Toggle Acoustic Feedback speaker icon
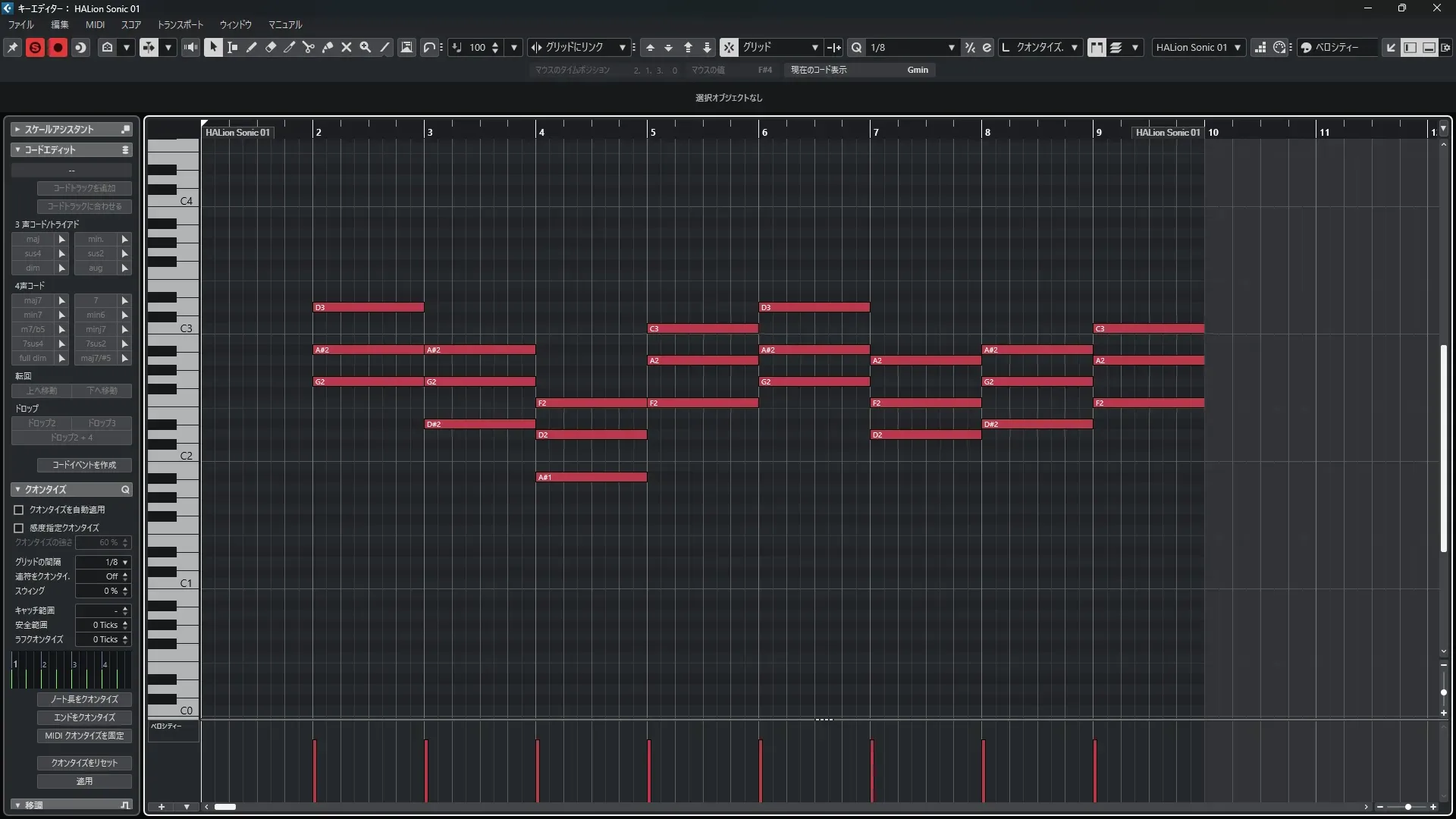The width and height of the screenshot is (1456, 819). (190, 47)
